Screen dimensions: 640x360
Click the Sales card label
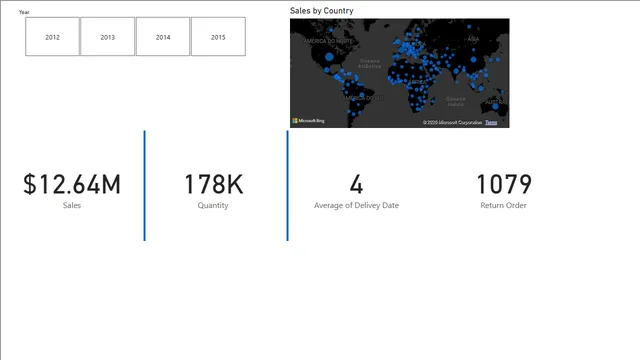click(x=72, y=205)
